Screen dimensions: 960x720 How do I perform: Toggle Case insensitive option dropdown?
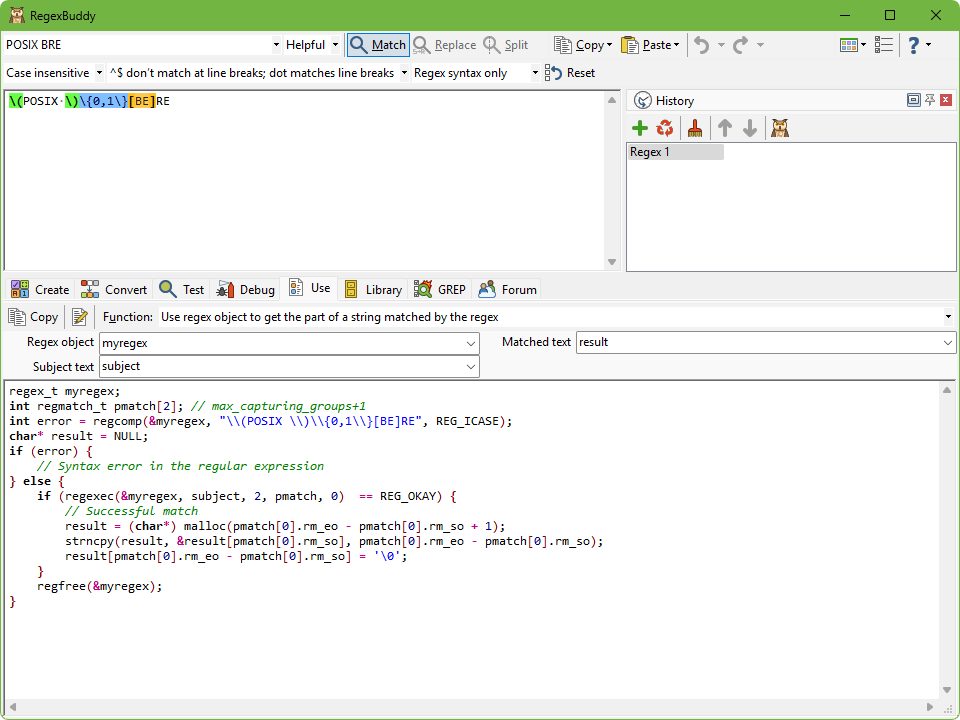pyautogui.click(x=99, y=73)
